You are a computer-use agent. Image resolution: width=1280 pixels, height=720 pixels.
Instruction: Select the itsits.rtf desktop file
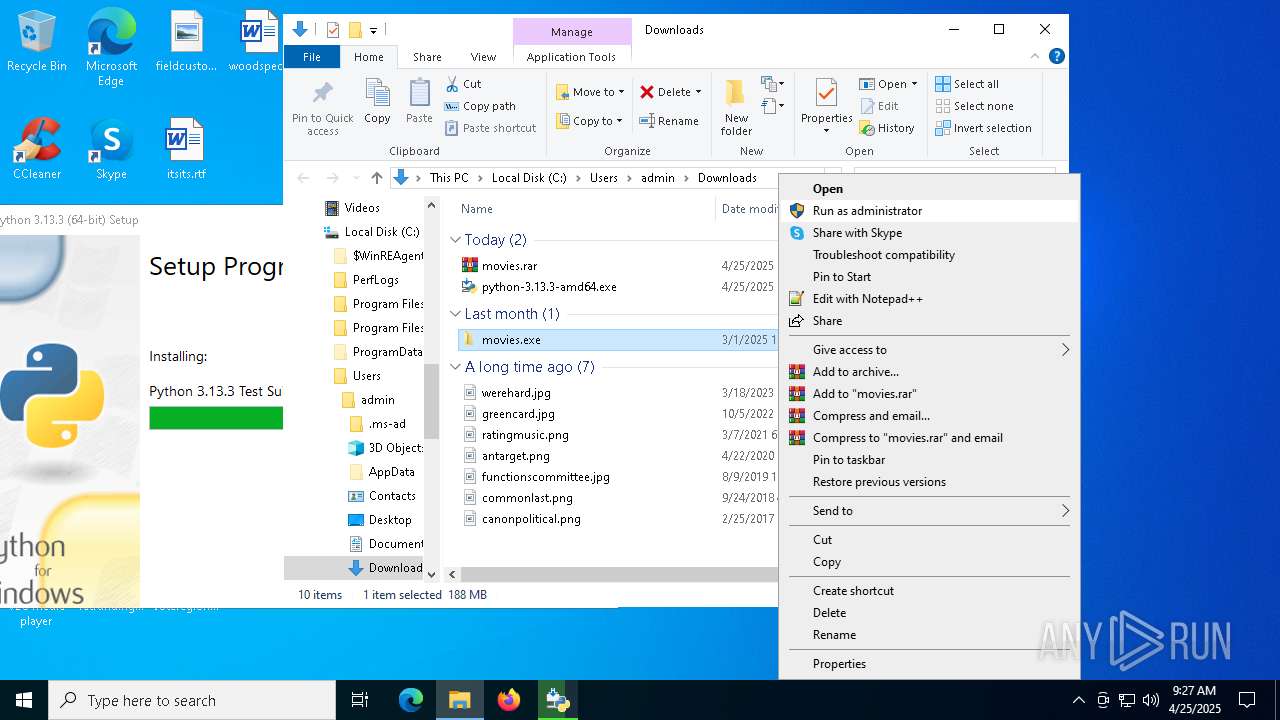[x=185, y=149]
